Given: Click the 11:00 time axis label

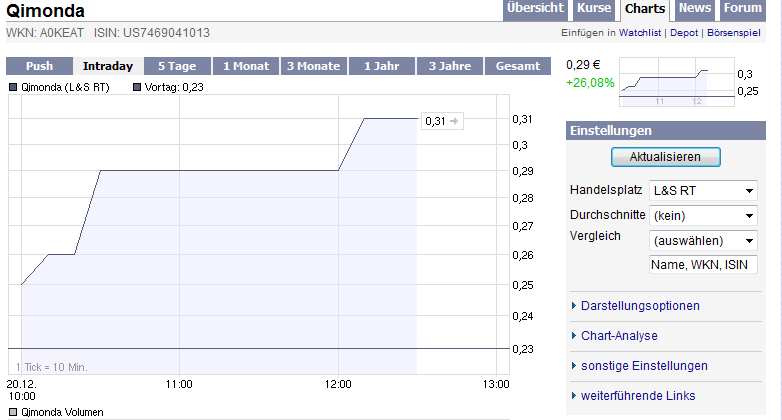Looking at the screenshot, I should click(179, 384).
